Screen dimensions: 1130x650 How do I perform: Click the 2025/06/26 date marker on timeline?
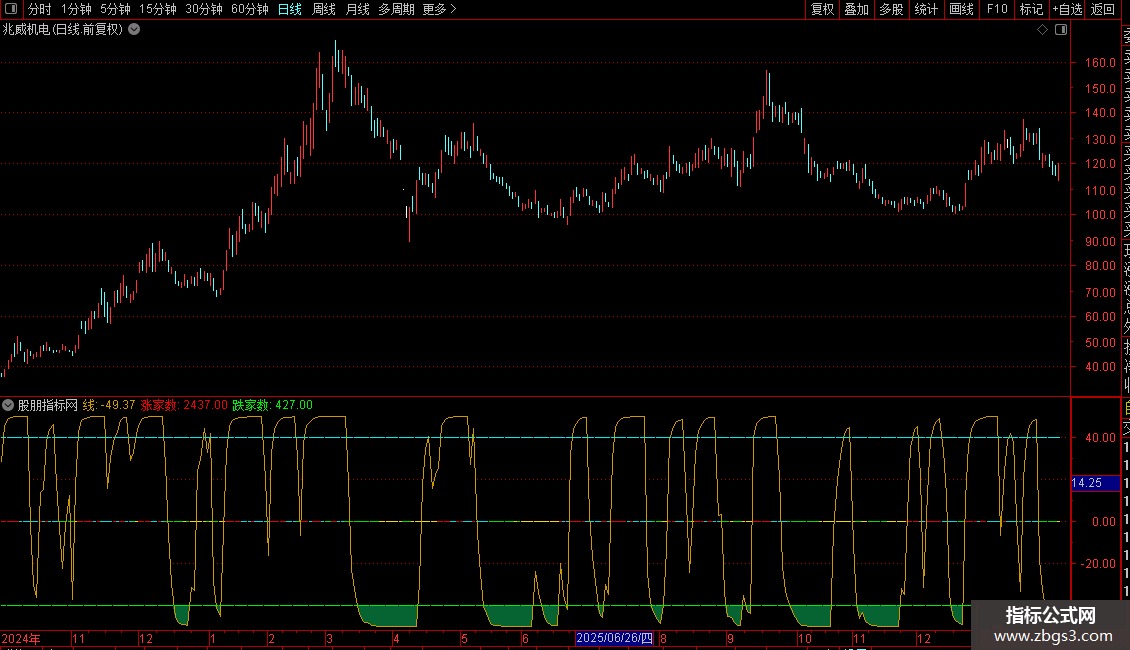pyautogui.click(x=615, y=638)
